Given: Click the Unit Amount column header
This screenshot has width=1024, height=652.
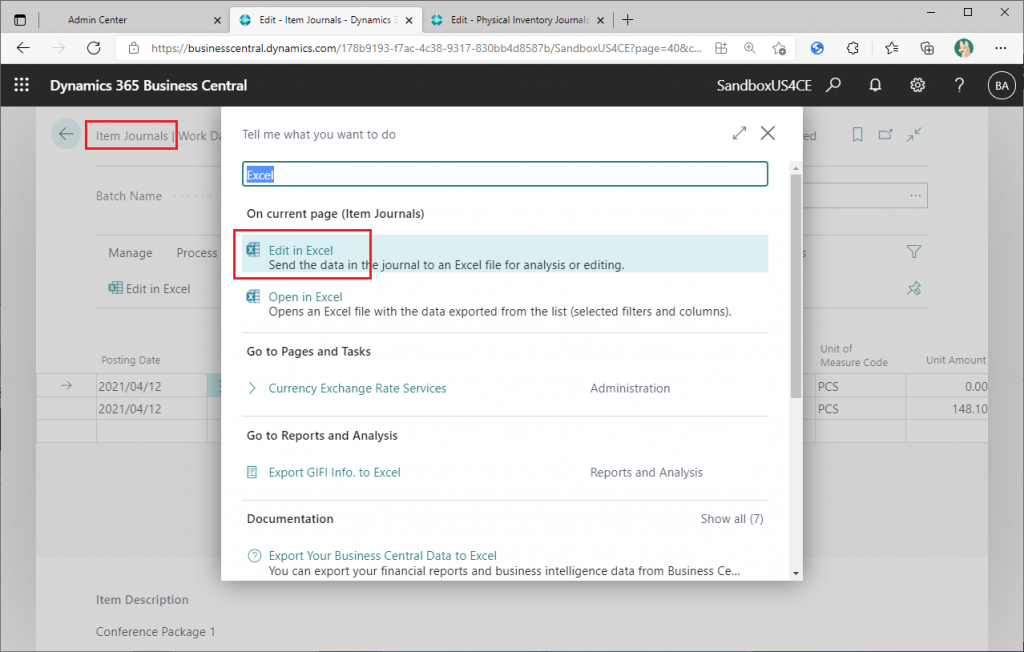Looking at the screenshot, I should (956, 360).
